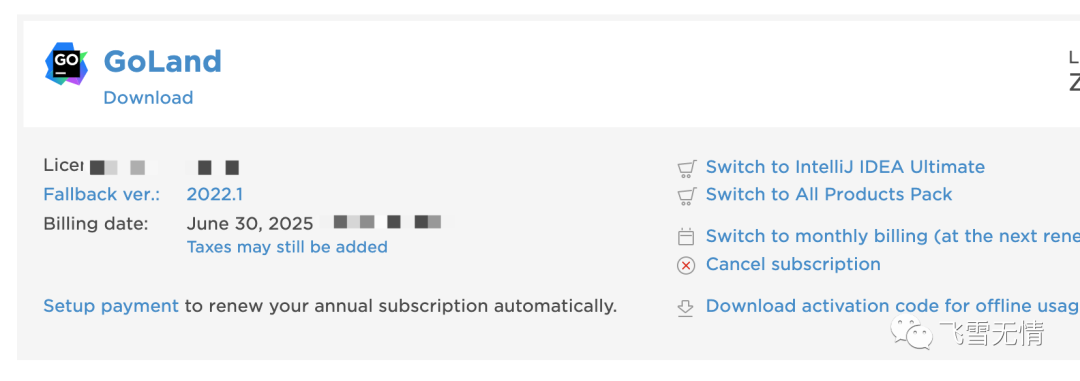Open the Fallback ver. label link
The width and height of the screenshot is (1080, 381).
coord(101,194)
